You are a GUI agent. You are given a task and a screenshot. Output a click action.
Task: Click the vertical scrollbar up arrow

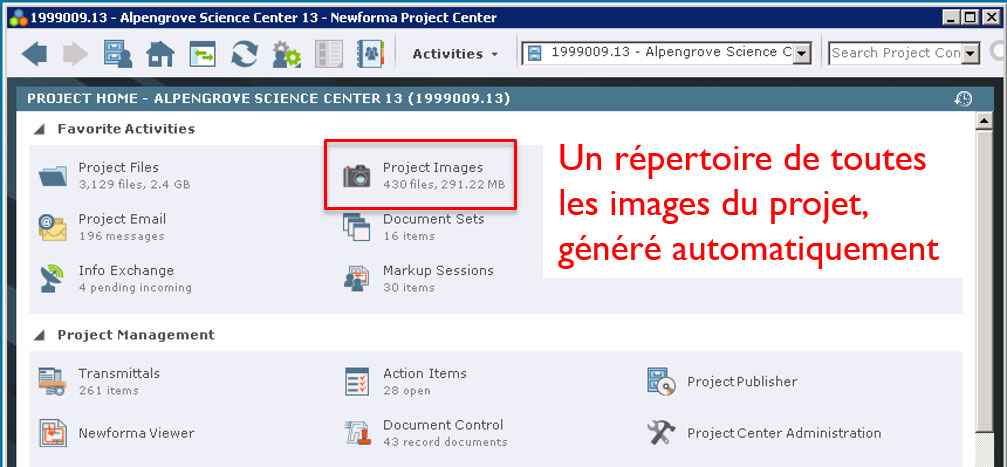pyautogui.click(x=983, y=121)
